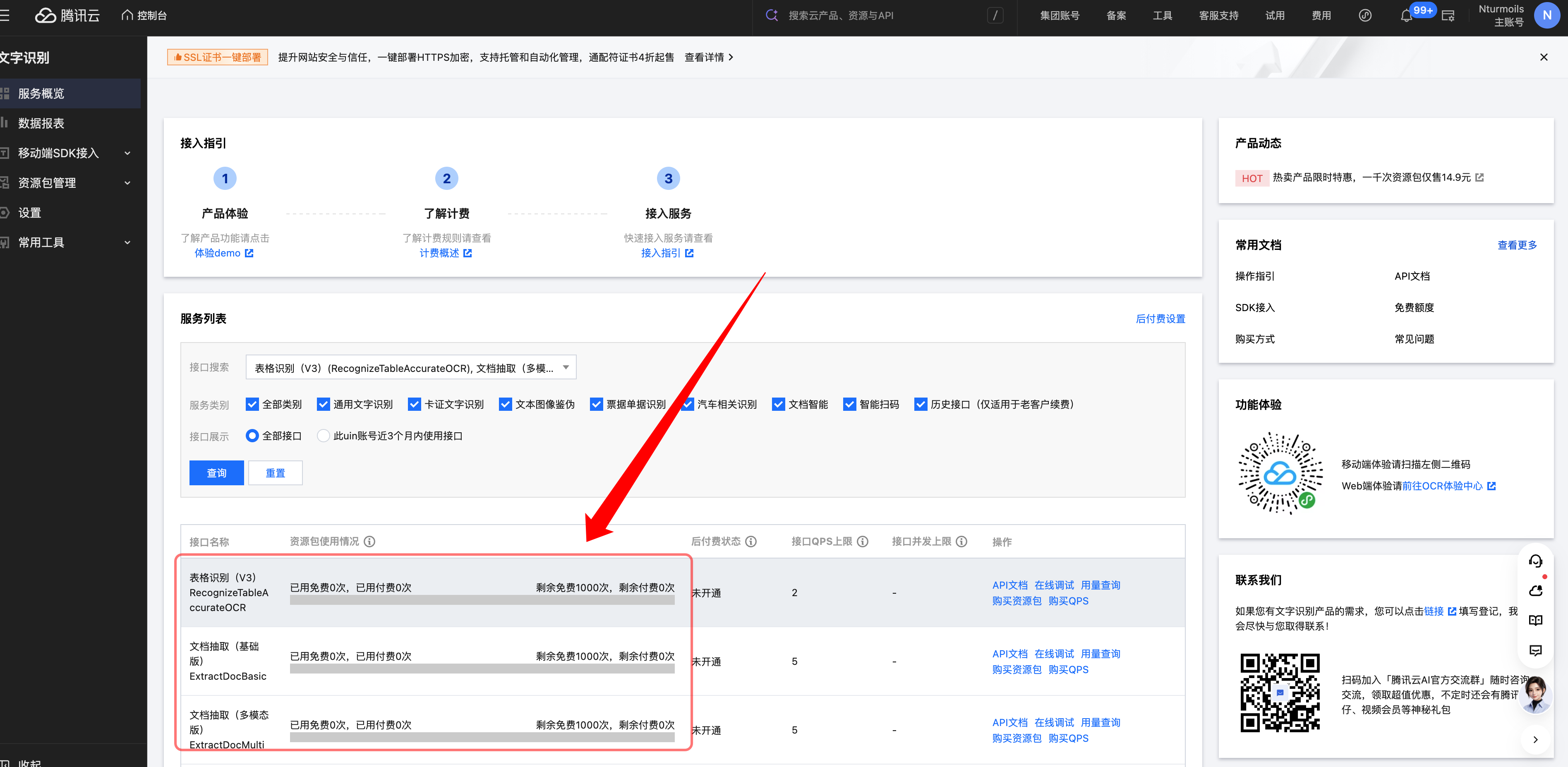Click the 重置 button
Image resolution: width=1568 pixels, height=767 pixels.
coord(276,473)
